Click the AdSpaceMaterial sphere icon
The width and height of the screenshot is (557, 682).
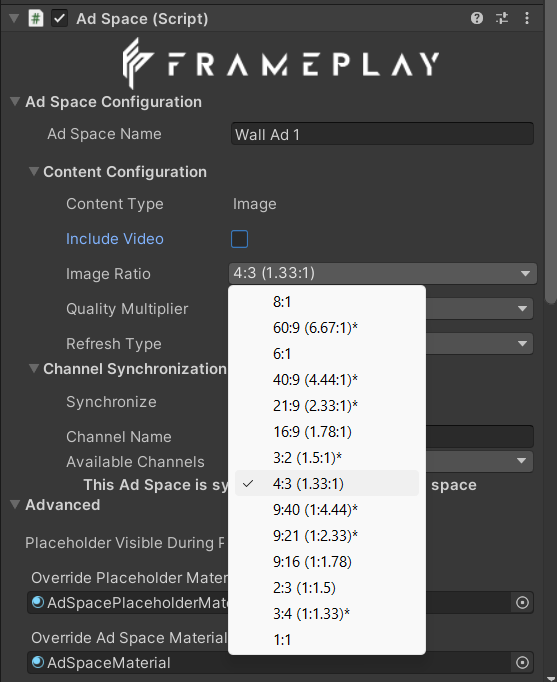[38, 662]
